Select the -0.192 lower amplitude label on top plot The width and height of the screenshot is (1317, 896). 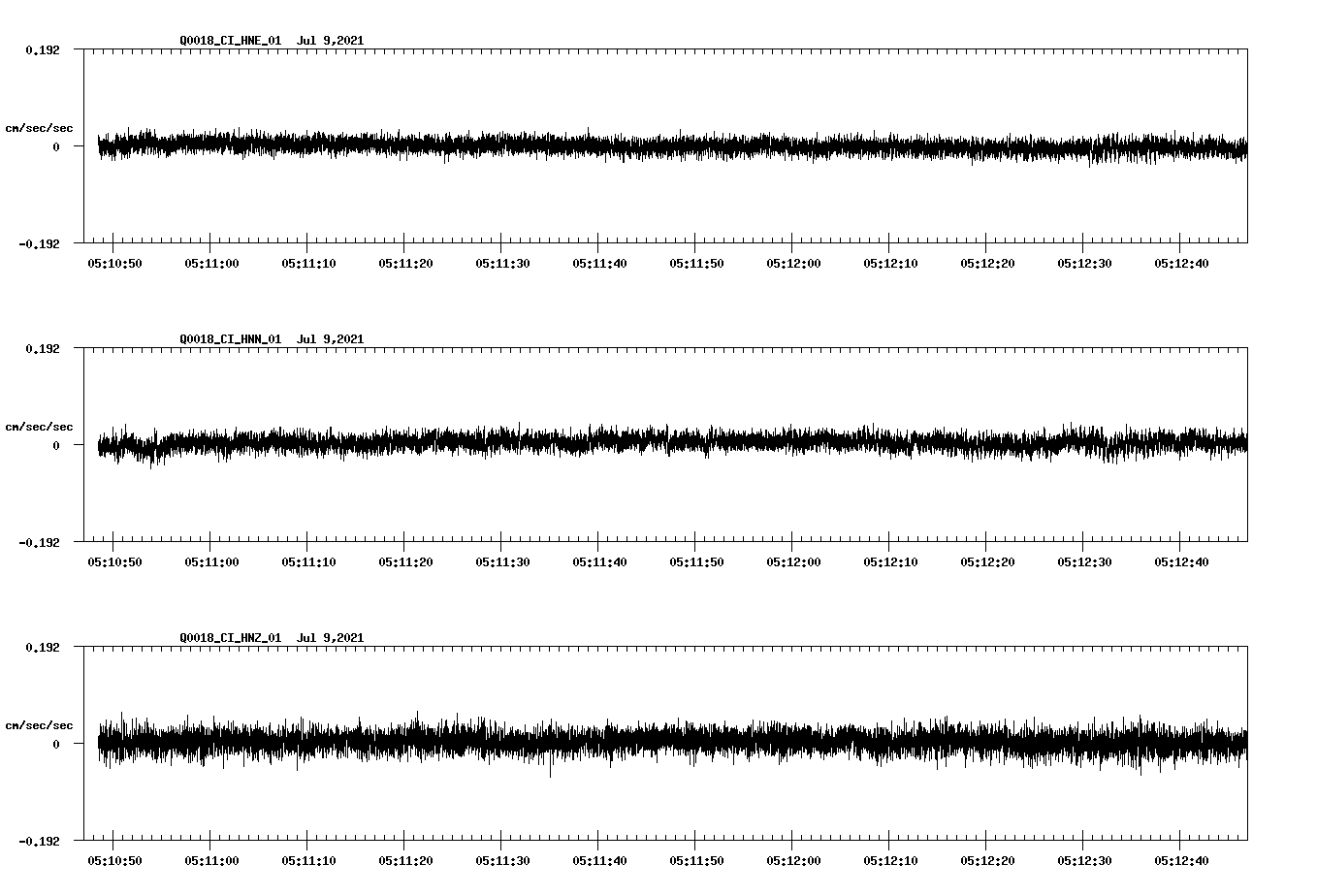coord(39,245)
